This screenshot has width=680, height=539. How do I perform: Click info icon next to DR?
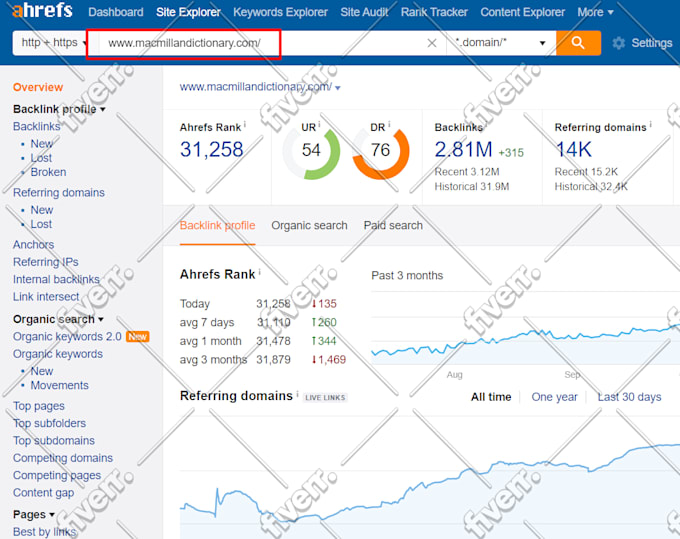coord(389,125)
